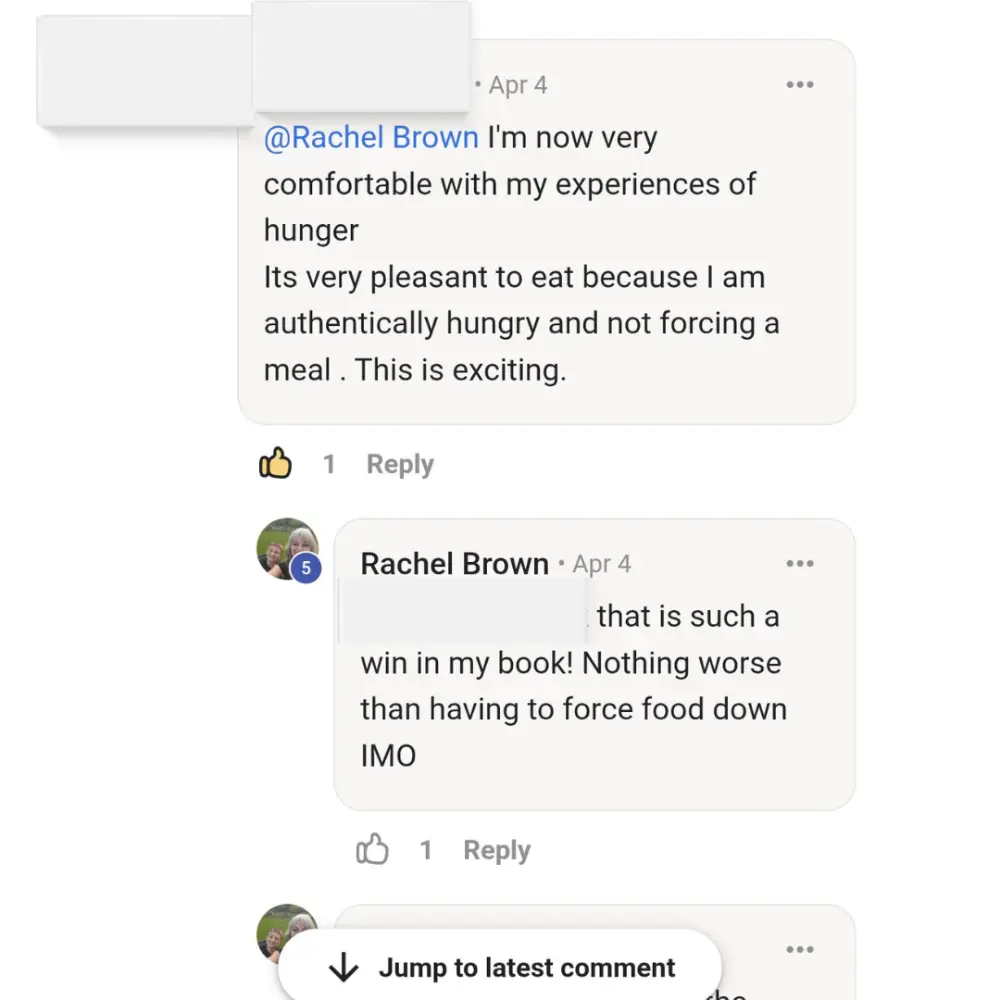This screenshot has width=1000, height=1000.
Task: Click the Apr 4 timestamp on top comment
Action: (517, 85)
